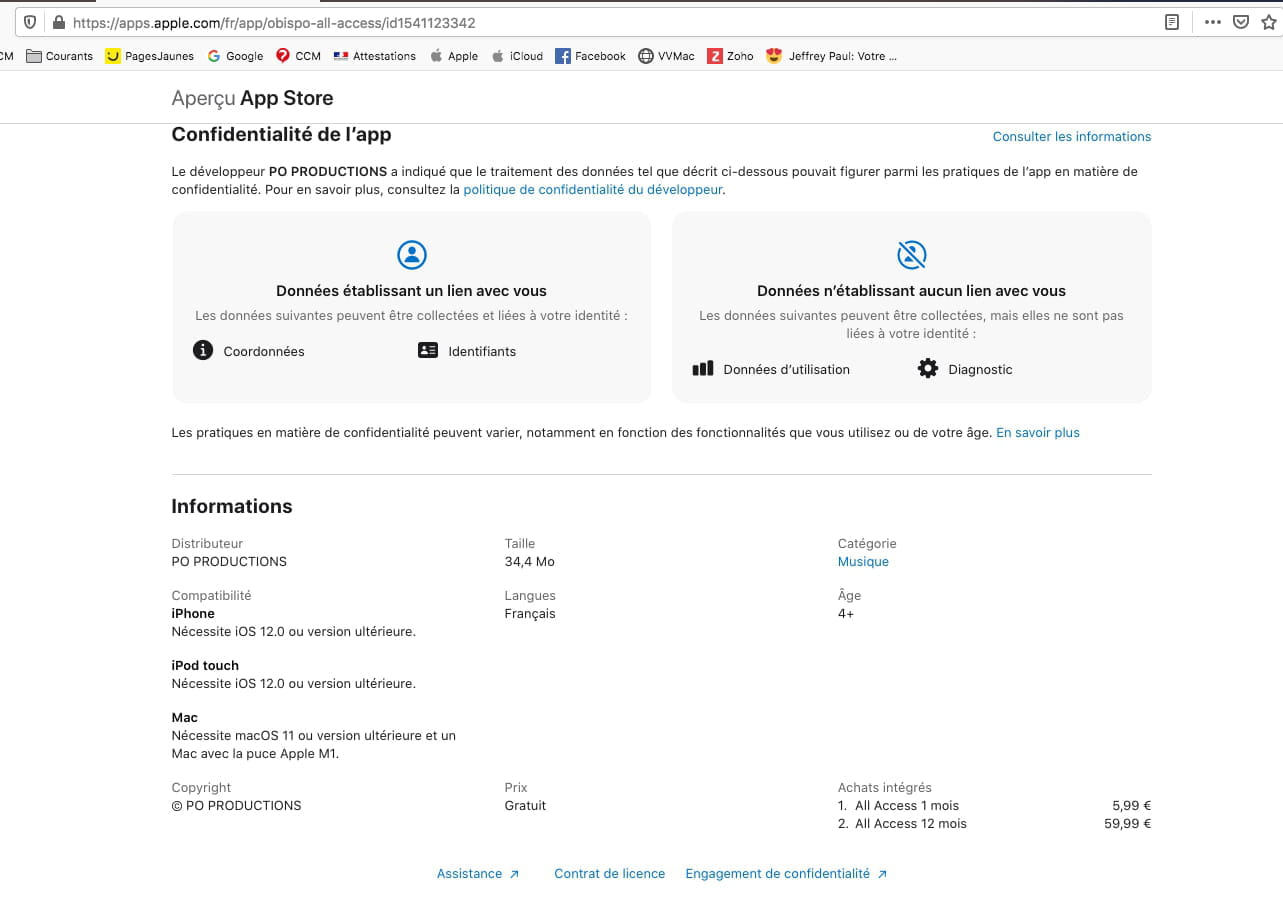Click the Gratuit price value
Image resolution: width=1283 pixels, height=916 pixels.
click(525, 806)
